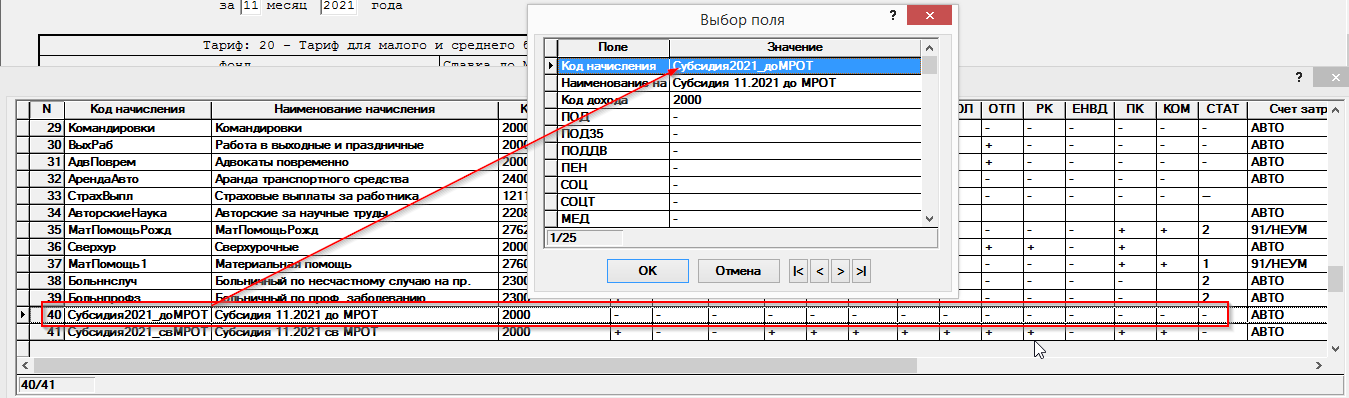Select СОЦ field row in dialog
The width and height of the screenshot is (1349, 398).
pyautogui.click(x=613, y=185)
